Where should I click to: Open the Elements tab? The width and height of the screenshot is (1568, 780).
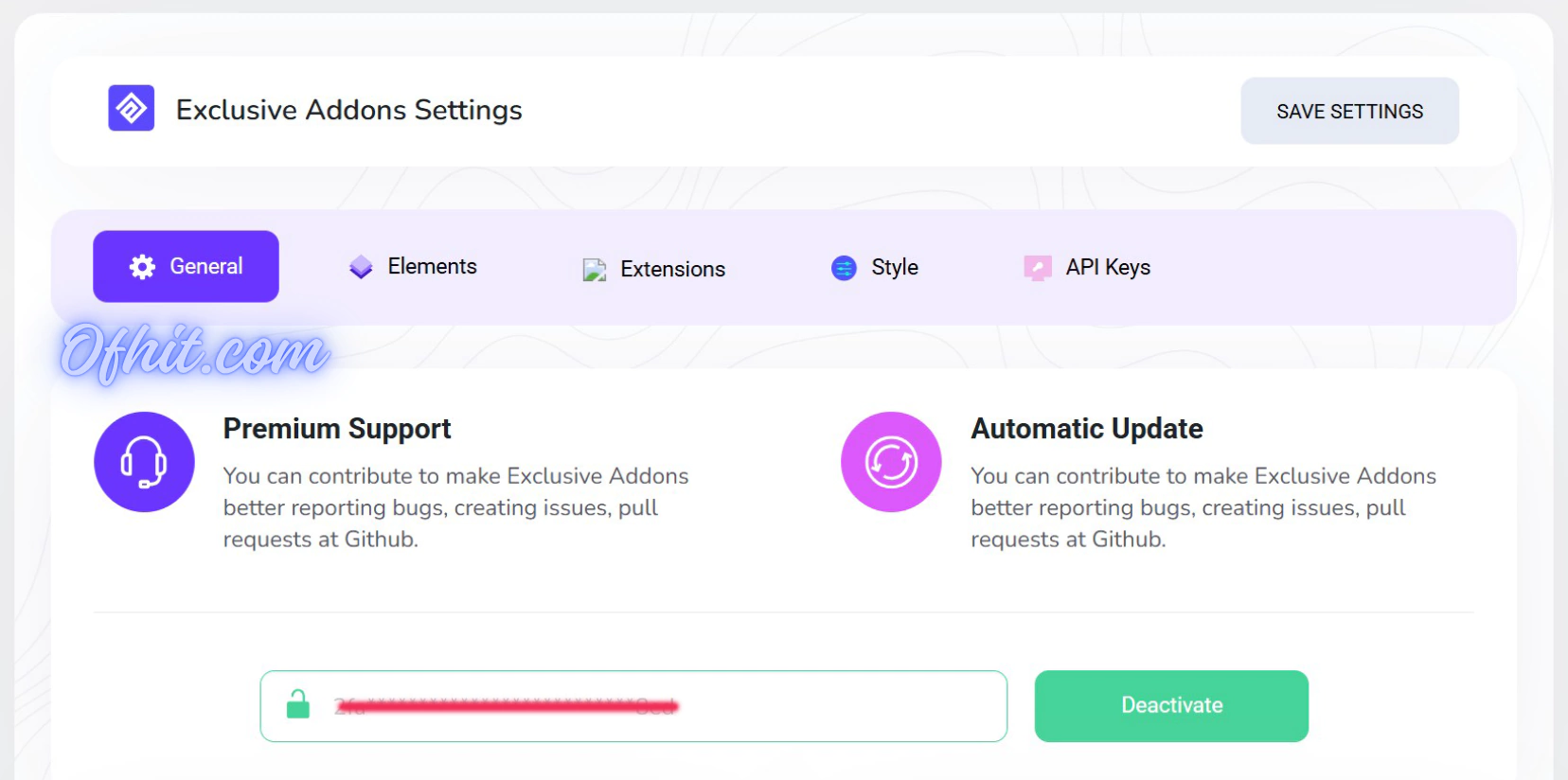[x=432, y=267]
